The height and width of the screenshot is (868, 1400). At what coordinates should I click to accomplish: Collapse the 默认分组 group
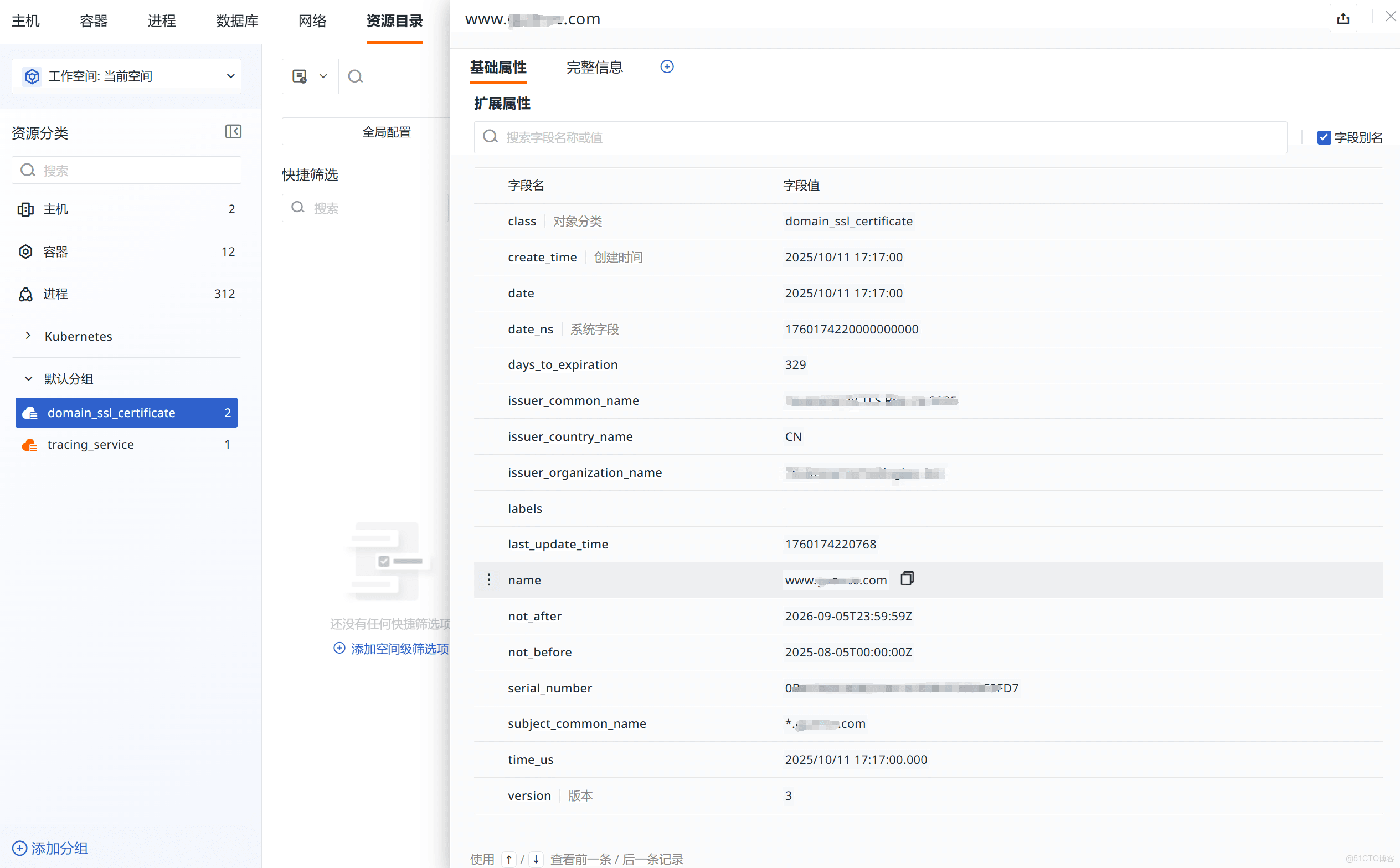pyautogui.click(x=28, y=379)
